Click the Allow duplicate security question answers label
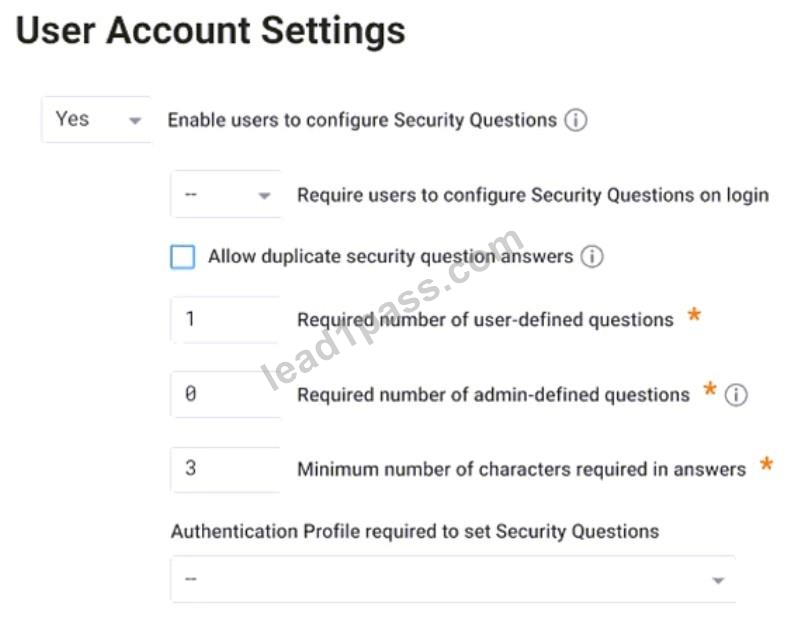The width and height of the screenshot is (789, 619). click(390, 257)
